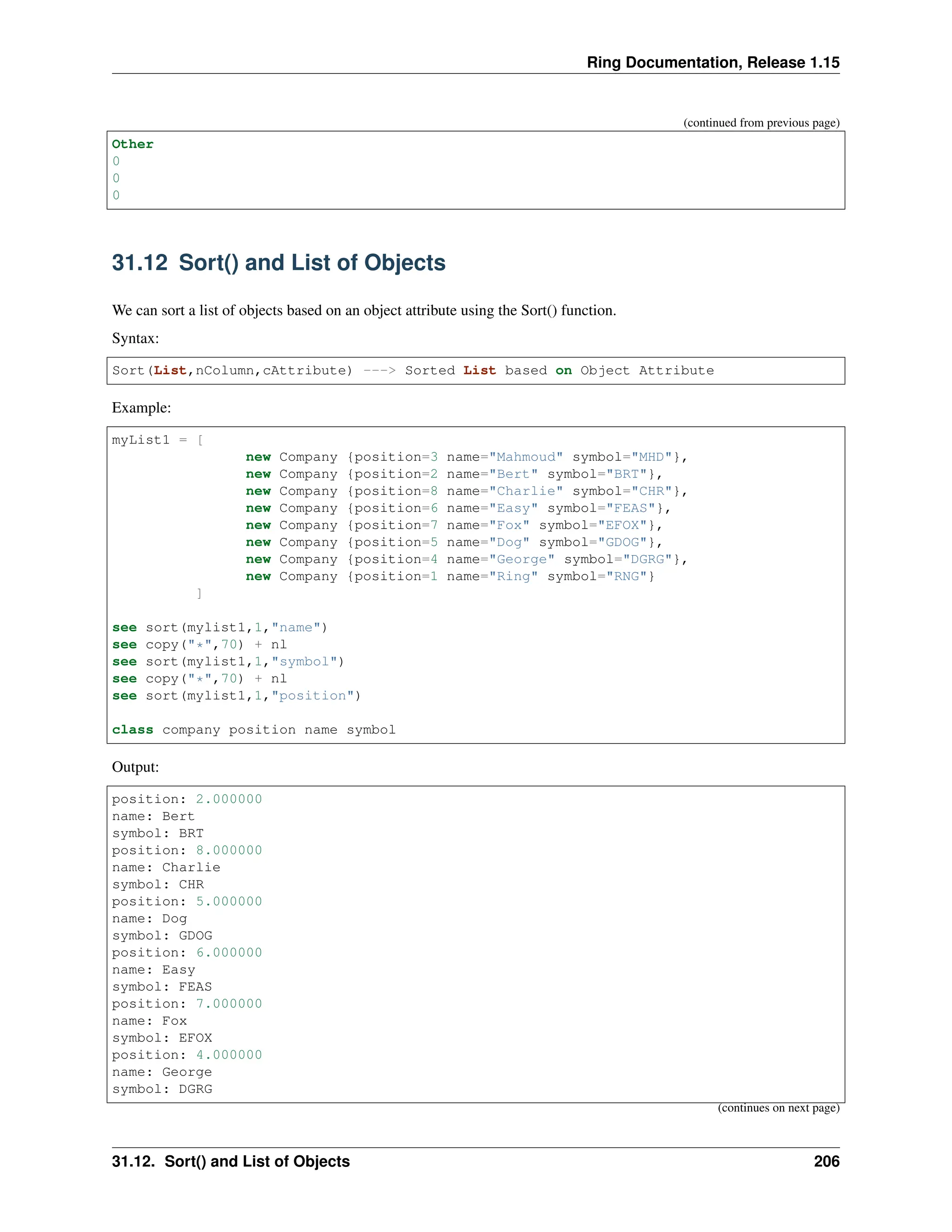Image resolution: width=952 pixels, height=1232 pixels.
Task: Click the sort by "symbol" code line
Action: point(228,662)
